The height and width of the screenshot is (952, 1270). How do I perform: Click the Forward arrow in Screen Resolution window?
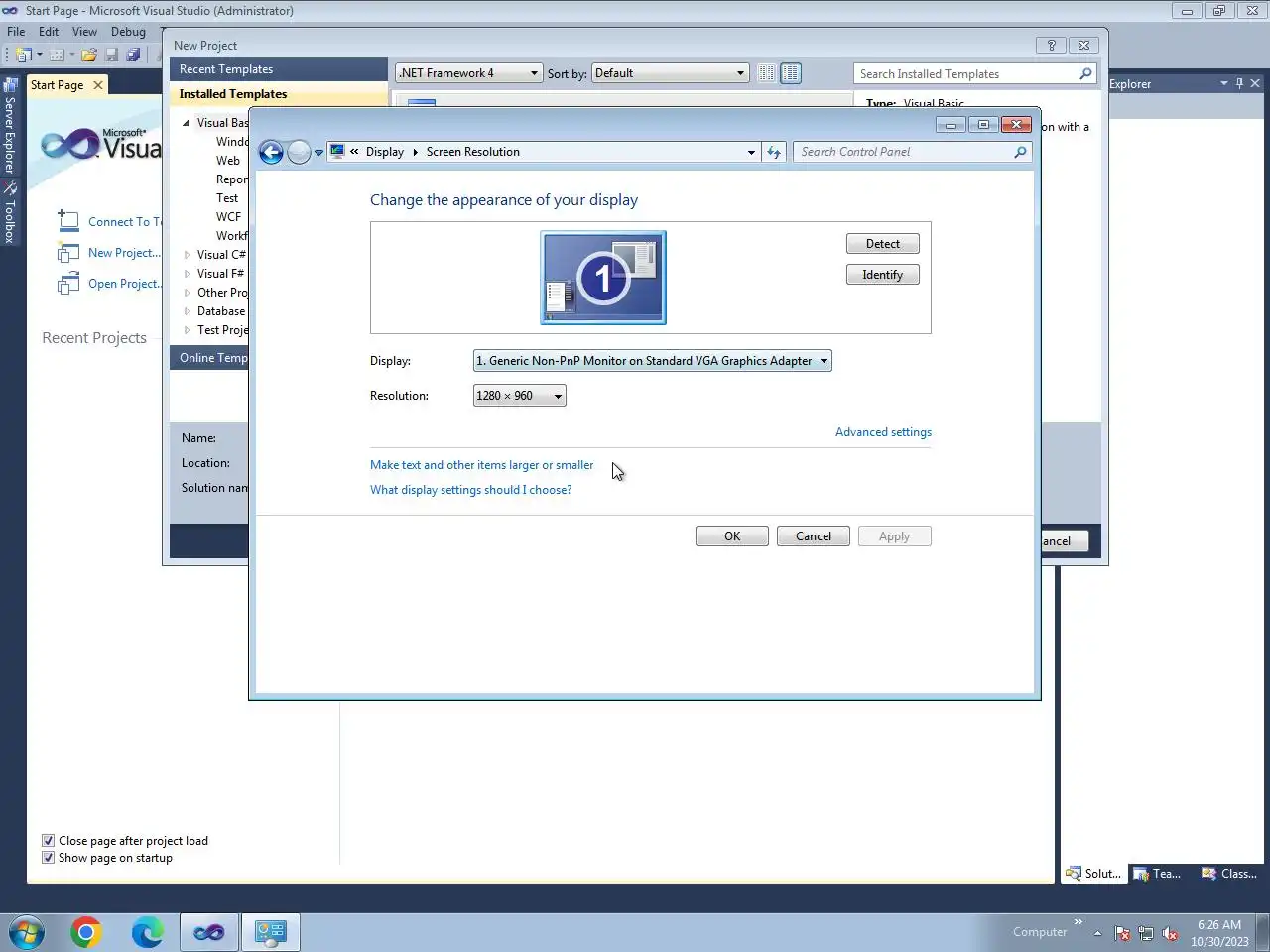[x=299, y=152]
